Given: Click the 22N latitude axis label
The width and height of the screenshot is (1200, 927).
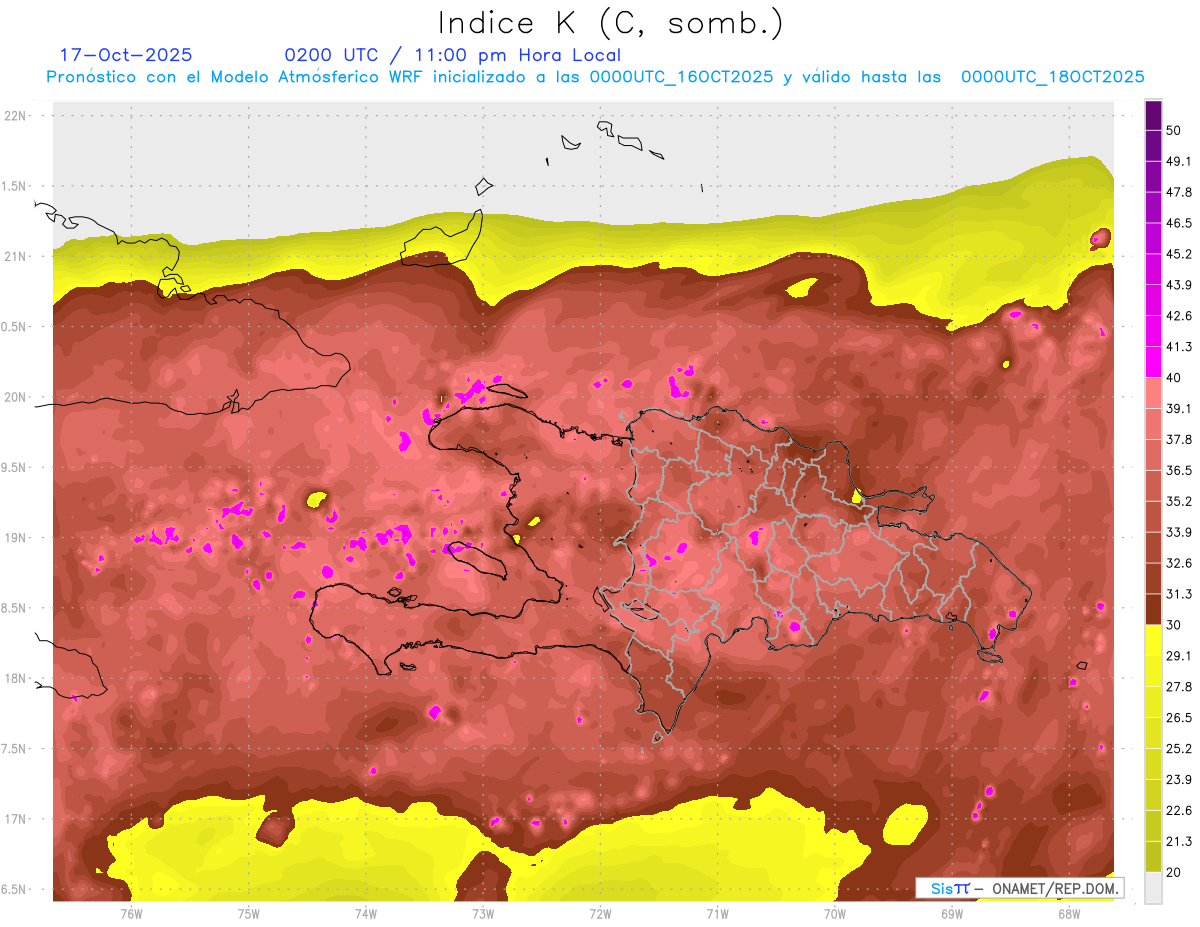Looking at the screenshot, I should point(17,116).
